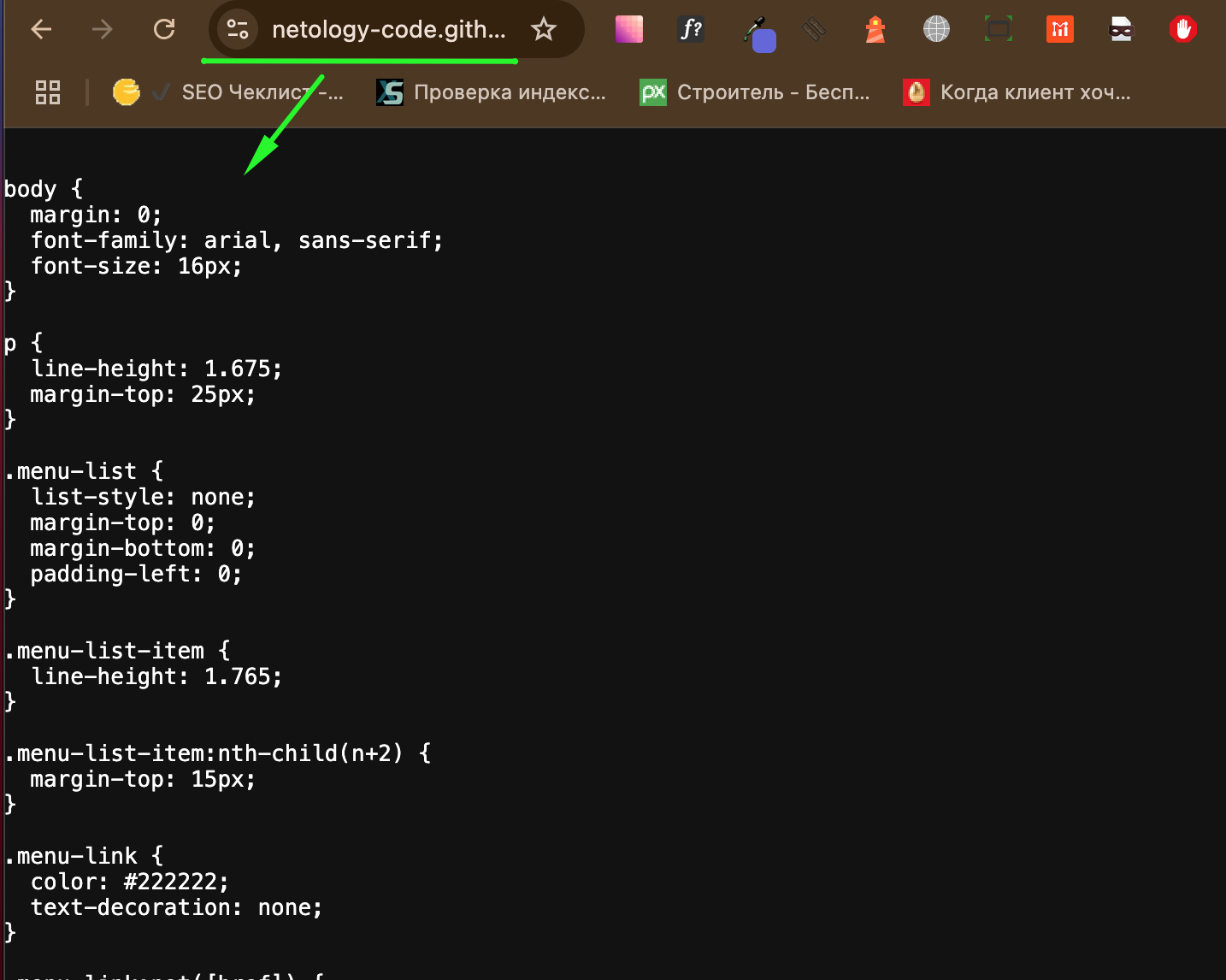This screenshot has width=1226, height=980.
Task: Click the 'padding-left: 0;' line
Action: (x=136, y=574)
